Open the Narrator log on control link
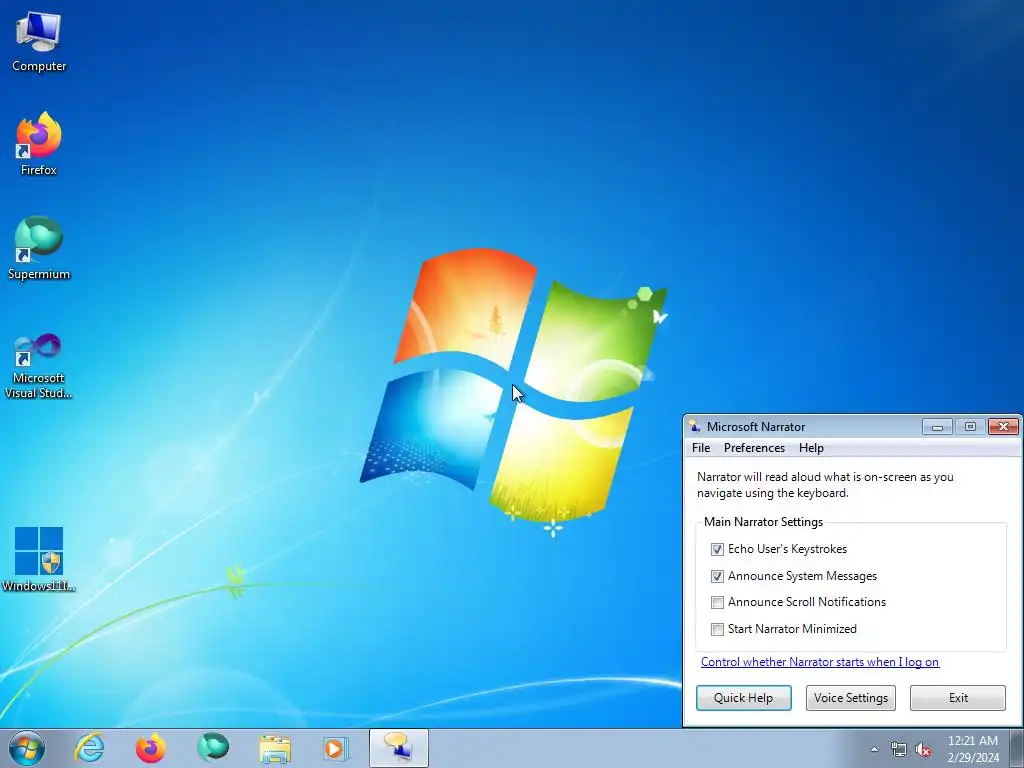 tap(820, 662)
